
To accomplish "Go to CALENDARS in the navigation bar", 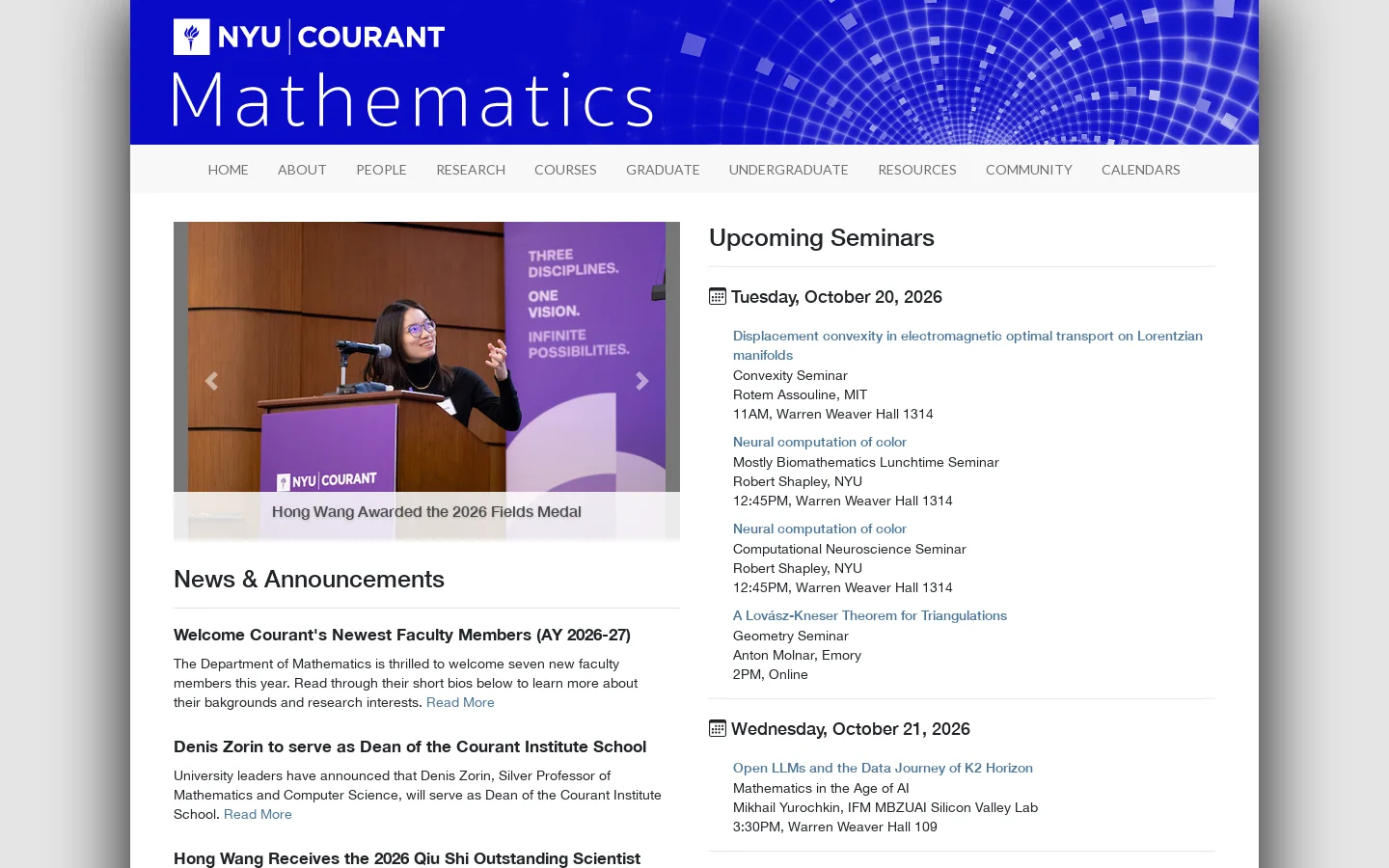I will pos(1141,170).
